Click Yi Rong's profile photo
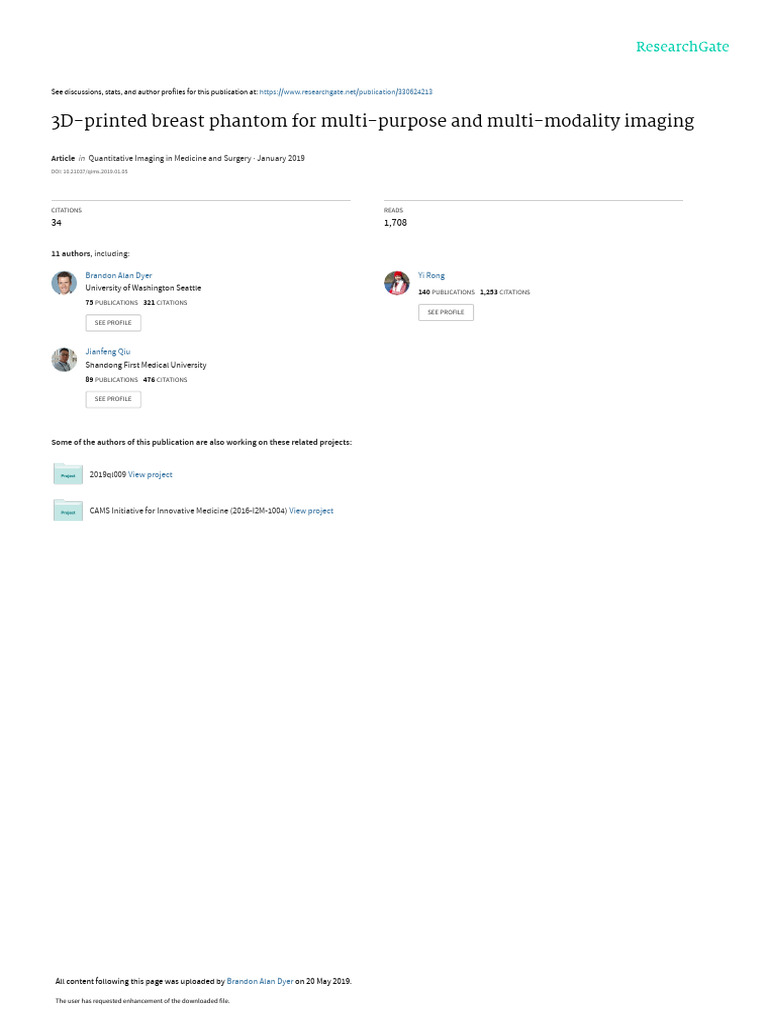Screen dimensions: 768x1024 point(396,283)
